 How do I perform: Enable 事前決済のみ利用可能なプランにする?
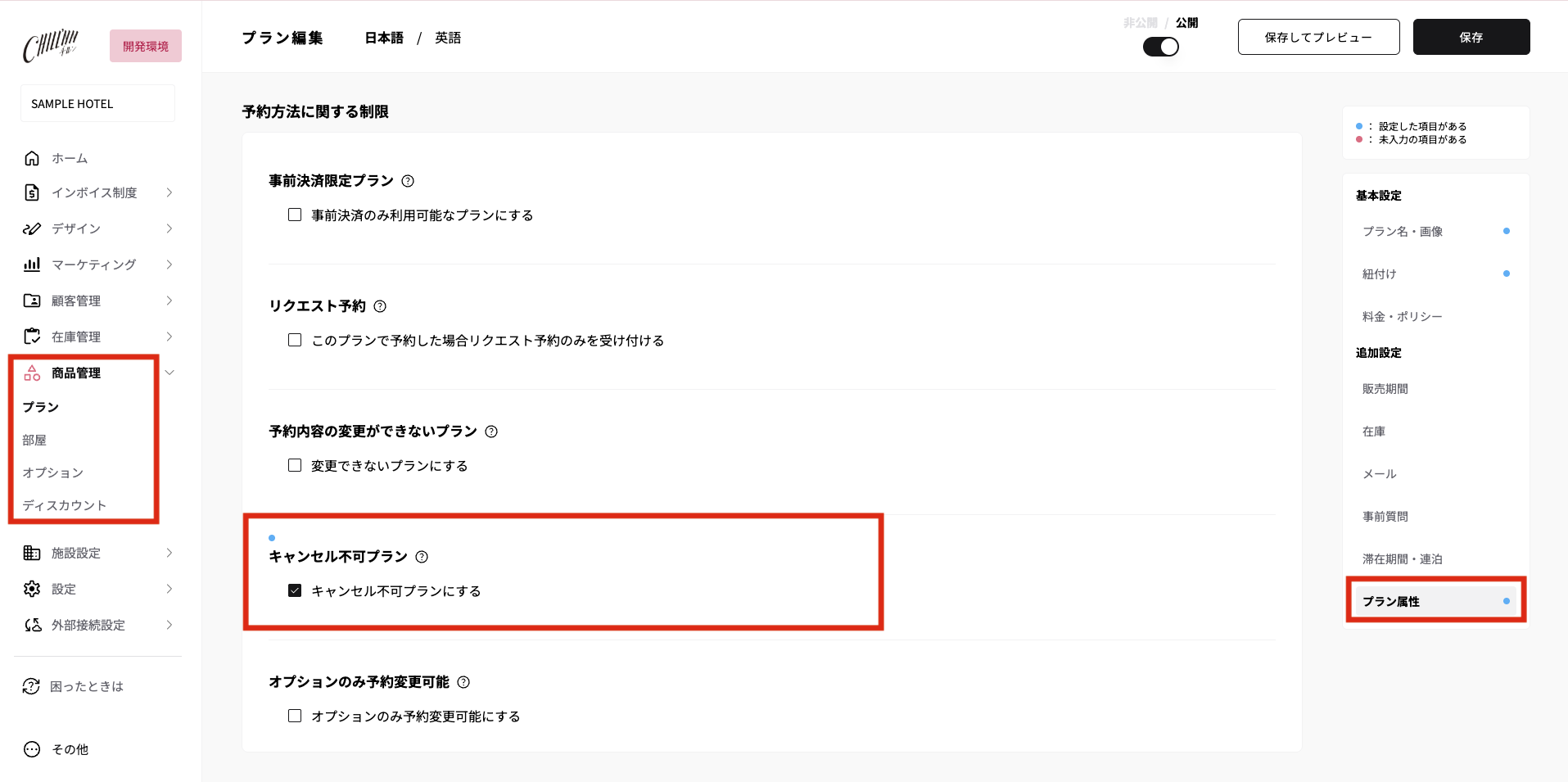(295, 215)
